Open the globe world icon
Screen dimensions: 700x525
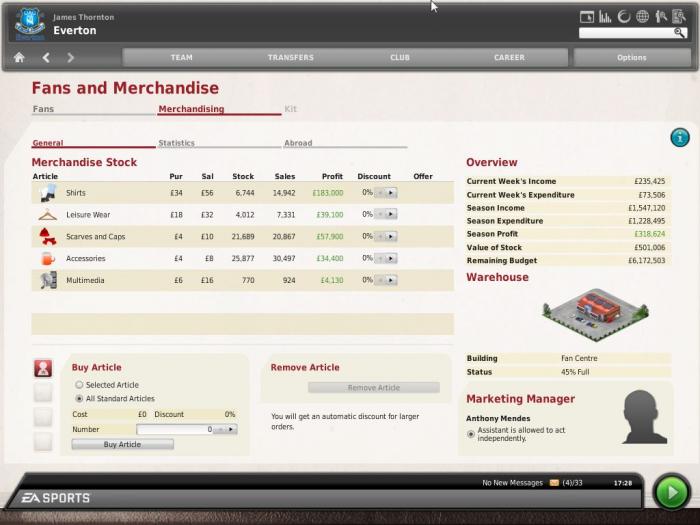pyautogui.click(x=642, y=17)
